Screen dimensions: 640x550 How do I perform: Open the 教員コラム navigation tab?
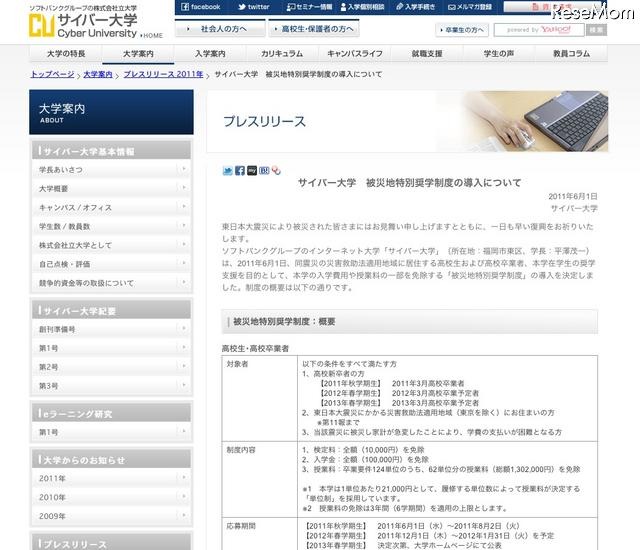(x=571, y=54)
